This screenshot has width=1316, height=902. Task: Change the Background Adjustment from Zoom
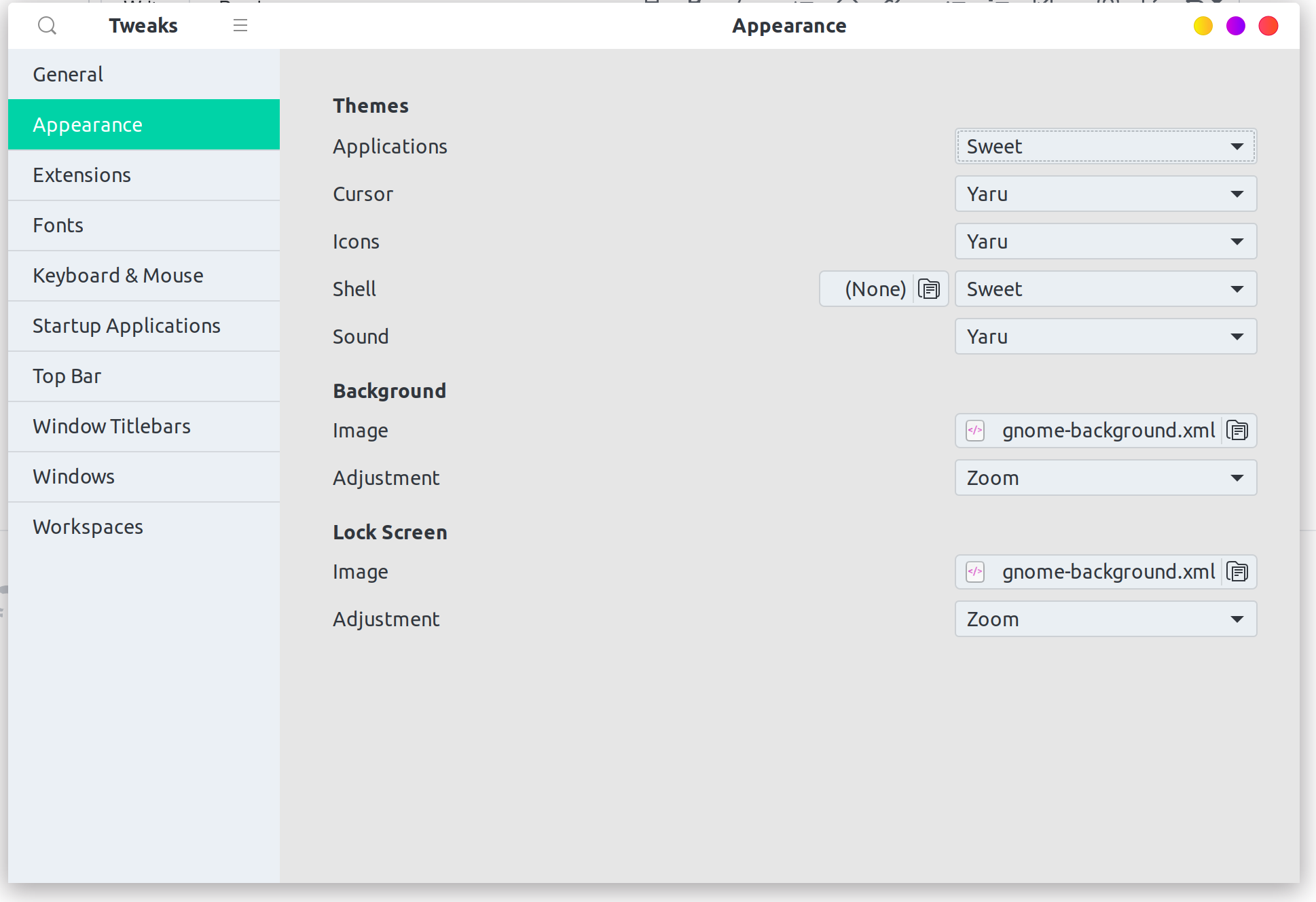pos(1105,477)
